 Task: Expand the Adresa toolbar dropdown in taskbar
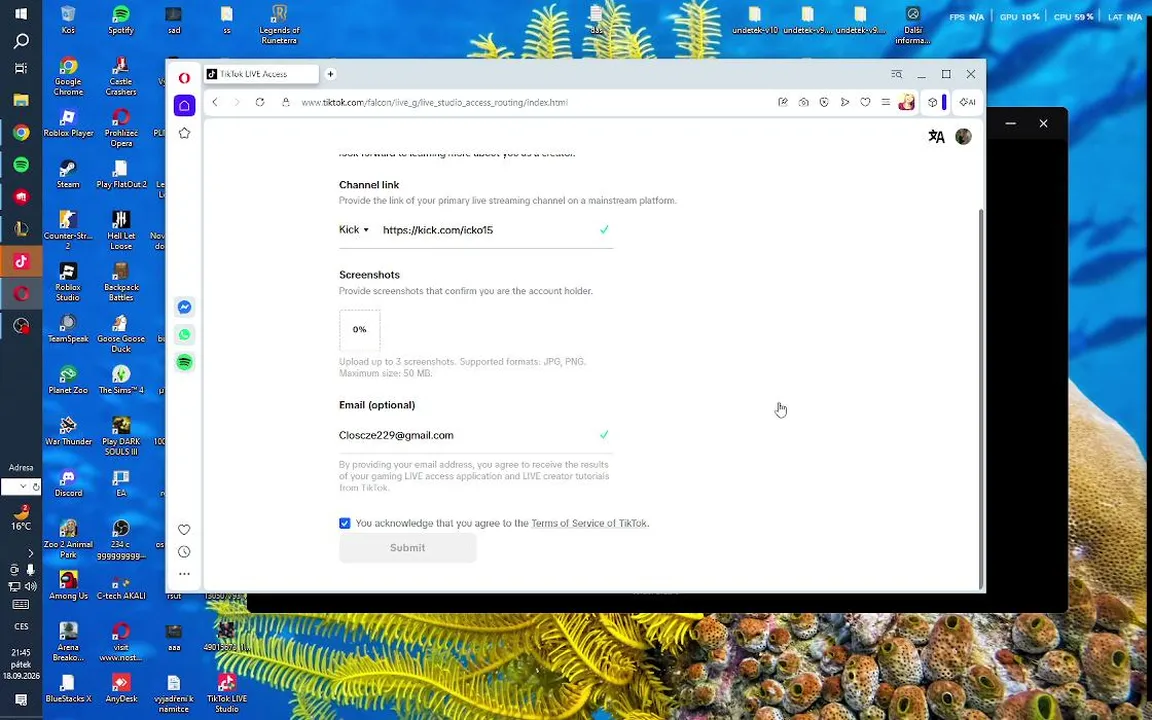(23, 486)
